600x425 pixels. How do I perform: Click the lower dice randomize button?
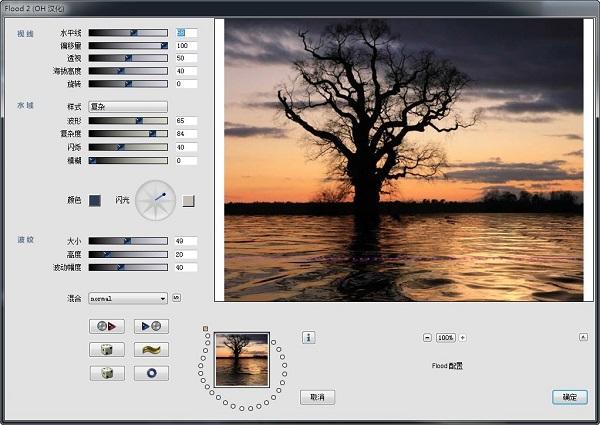point(107,373)
